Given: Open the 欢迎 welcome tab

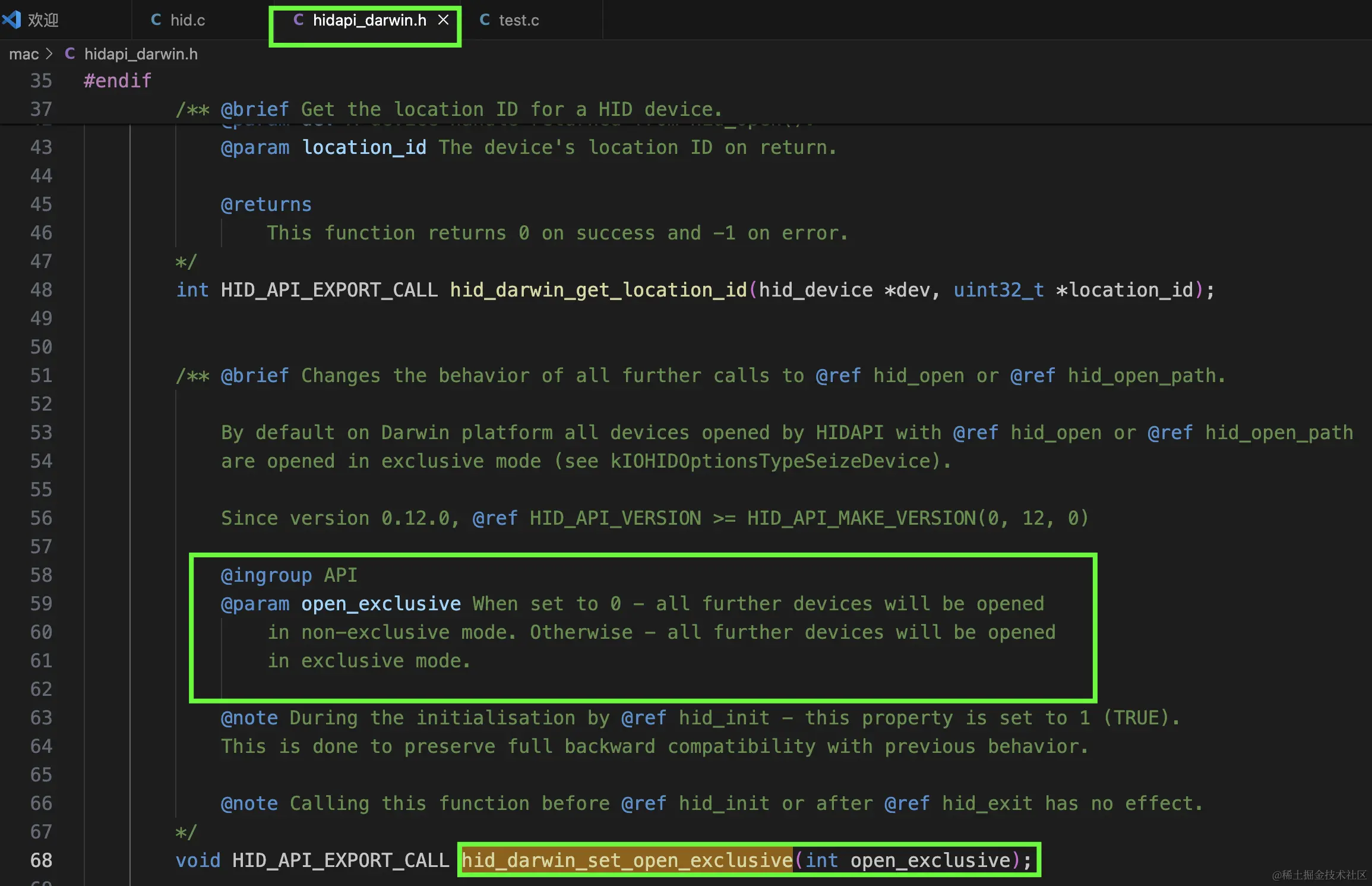Looking at the screenshot, I should pyautogui.click(x=43, y=20).
